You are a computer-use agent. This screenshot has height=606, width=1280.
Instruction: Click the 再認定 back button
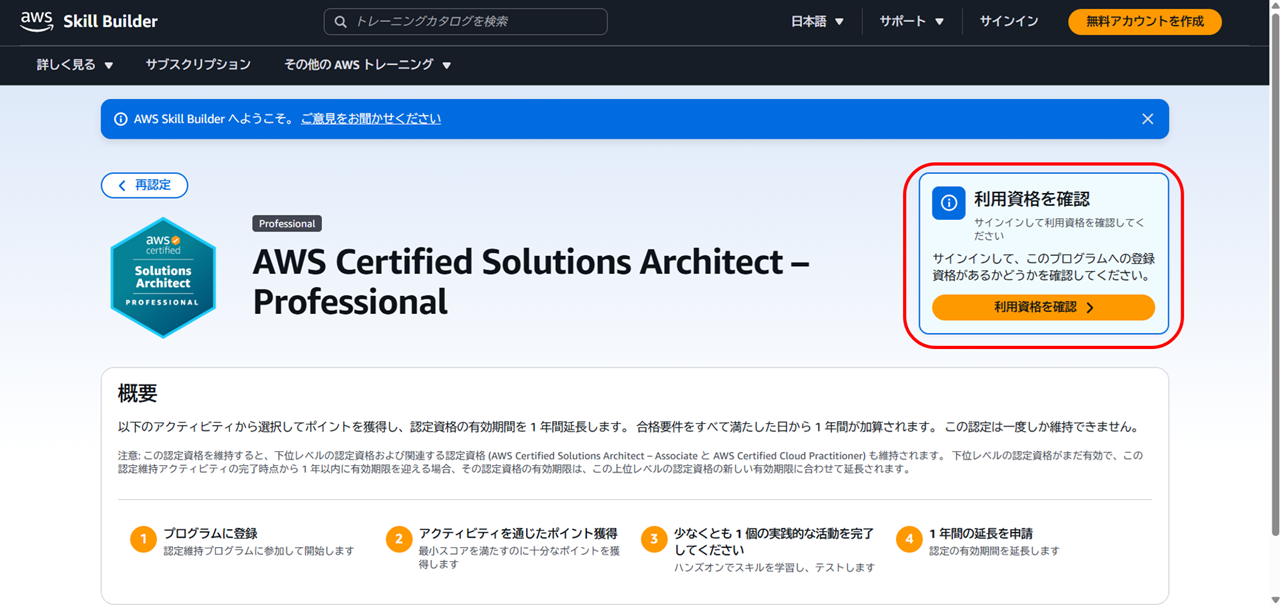click(144, 185)
